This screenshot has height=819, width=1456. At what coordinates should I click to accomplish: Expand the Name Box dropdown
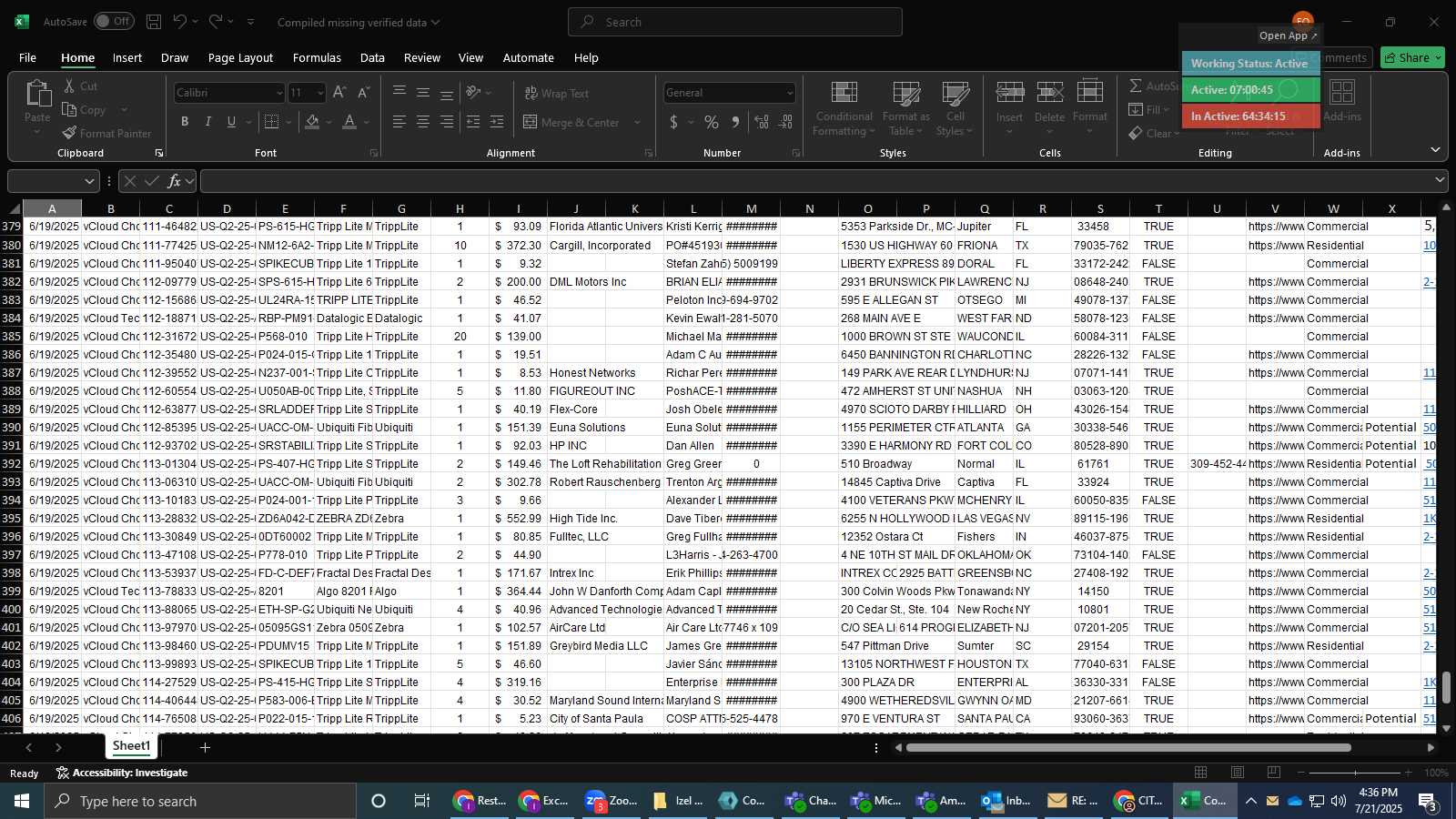pos(88,181)
